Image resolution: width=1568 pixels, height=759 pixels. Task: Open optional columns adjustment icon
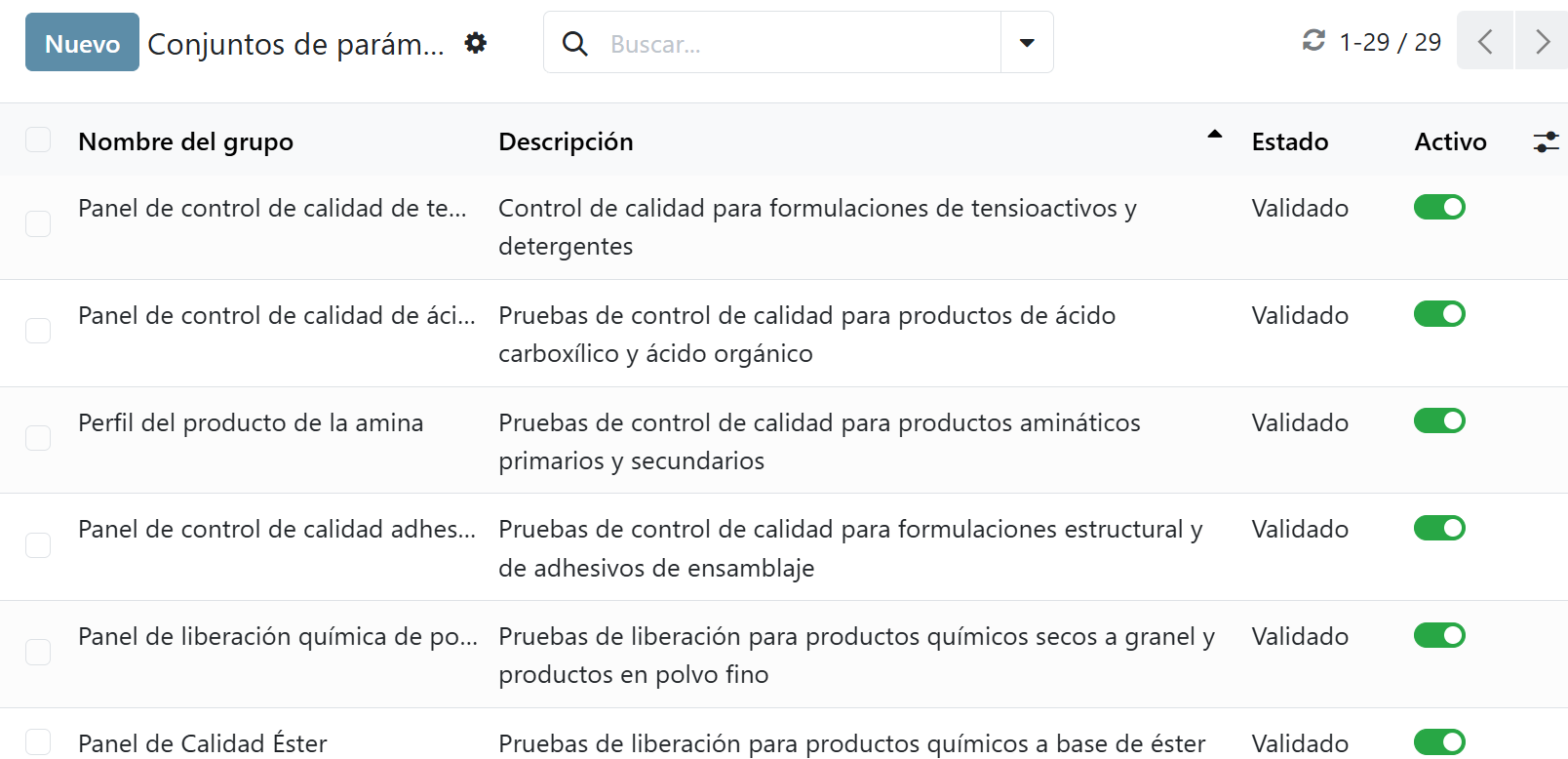tap(1546, 142)
